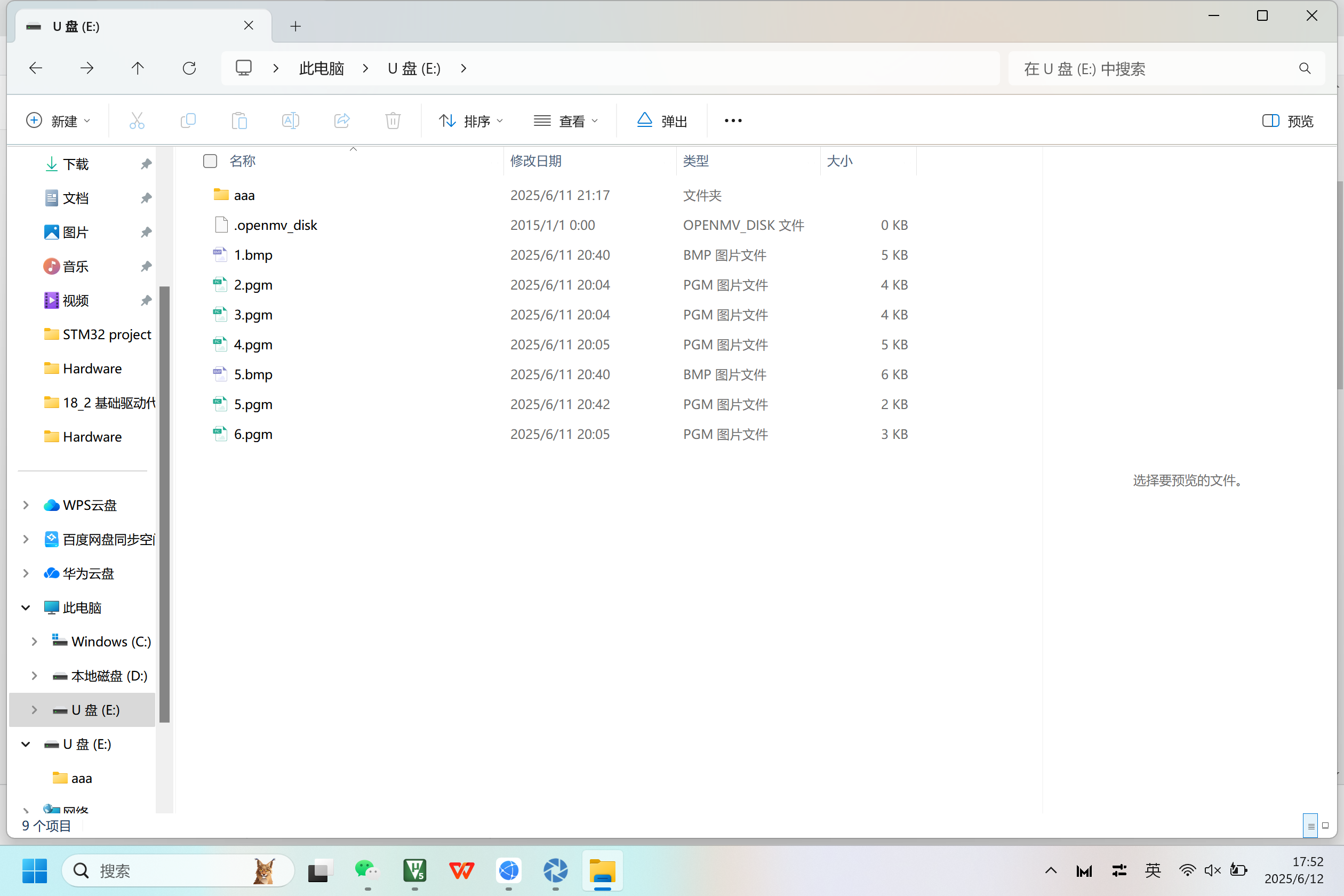Click 此电脑 in the address breadcrumb
The image size is (1344, 896).
click(x=321, y=69)
